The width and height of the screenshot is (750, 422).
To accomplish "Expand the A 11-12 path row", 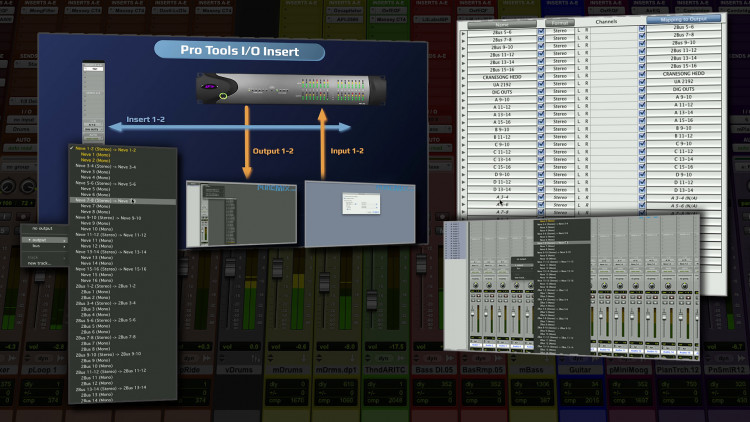I will (463, 108).
